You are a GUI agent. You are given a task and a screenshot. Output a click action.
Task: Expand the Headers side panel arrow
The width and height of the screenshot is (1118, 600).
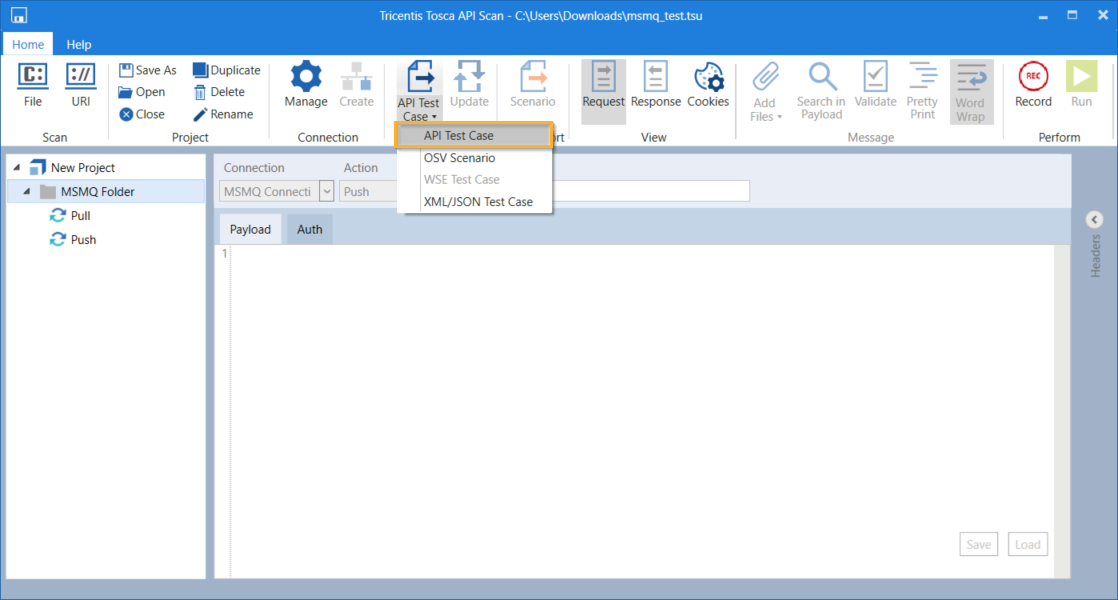1094,220
